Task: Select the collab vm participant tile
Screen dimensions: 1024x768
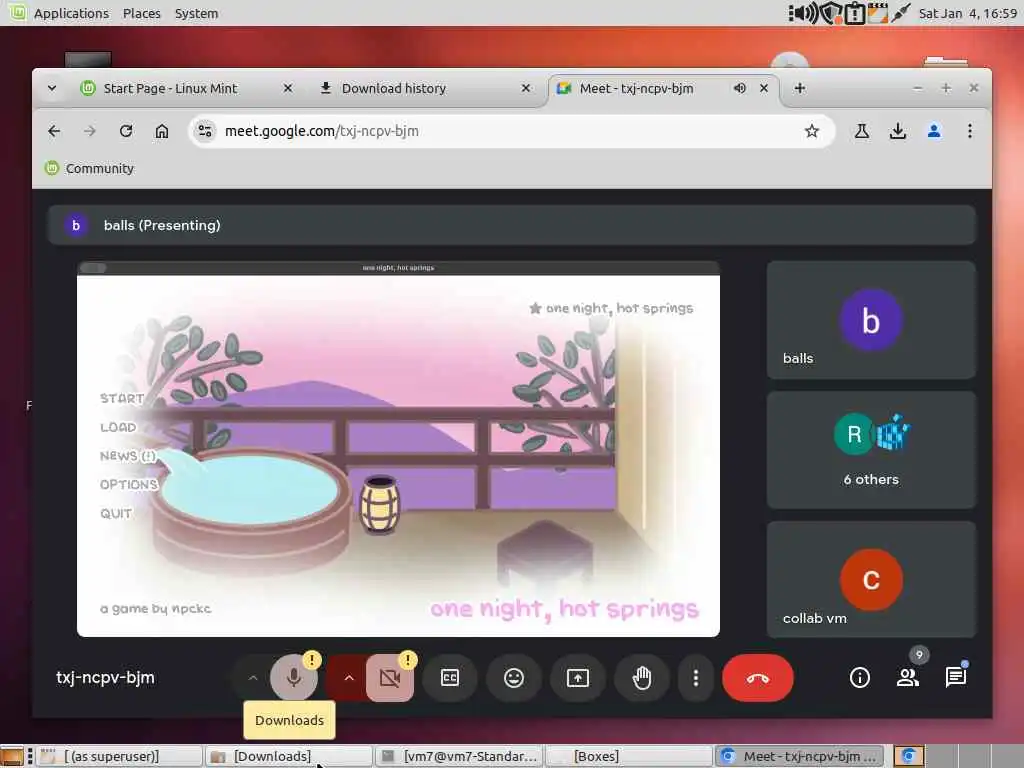Action: click(x=871, y=579)
